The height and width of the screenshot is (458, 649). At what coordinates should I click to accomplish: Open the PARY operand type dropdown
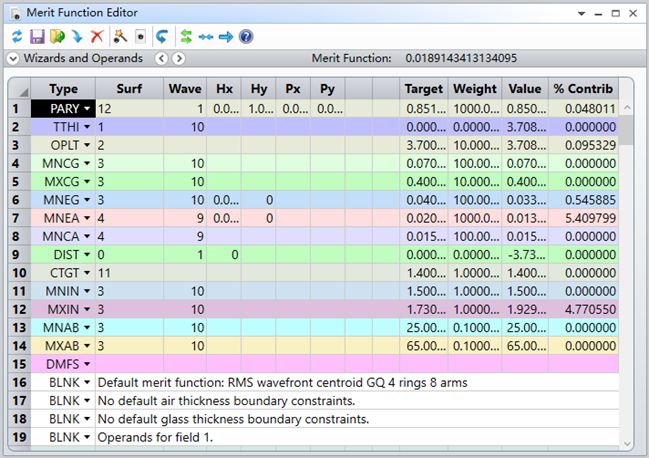pos(87,108)
